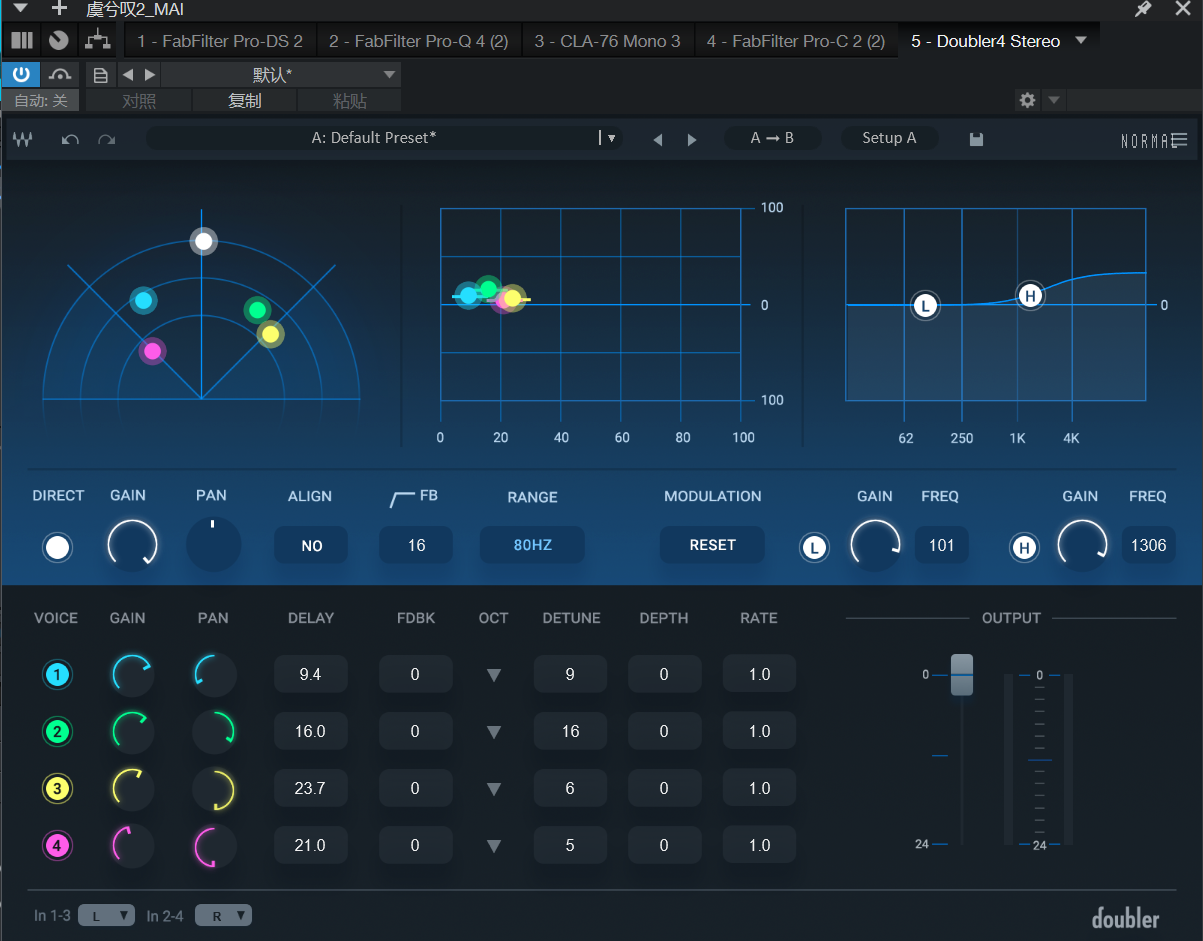Open the In 1-3 L dropdown
The image size is (1203, 941).
pyautogui.click(x=106, y=915)
